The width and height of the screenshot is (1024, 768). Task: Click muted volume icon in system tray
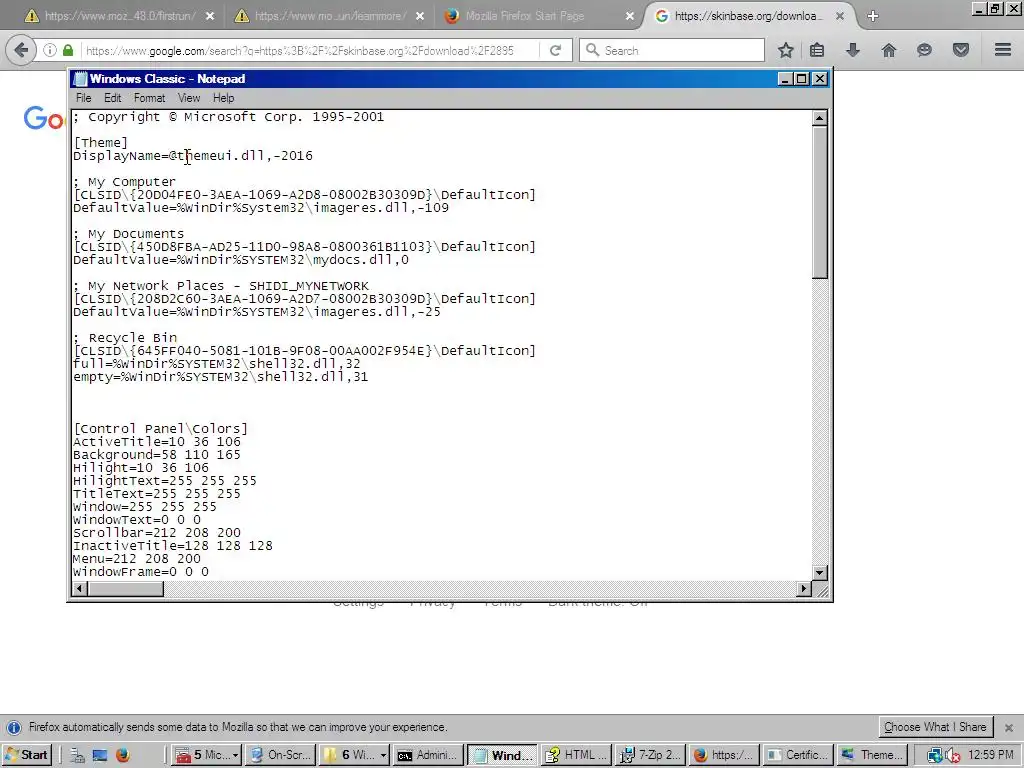coord(952,756)
